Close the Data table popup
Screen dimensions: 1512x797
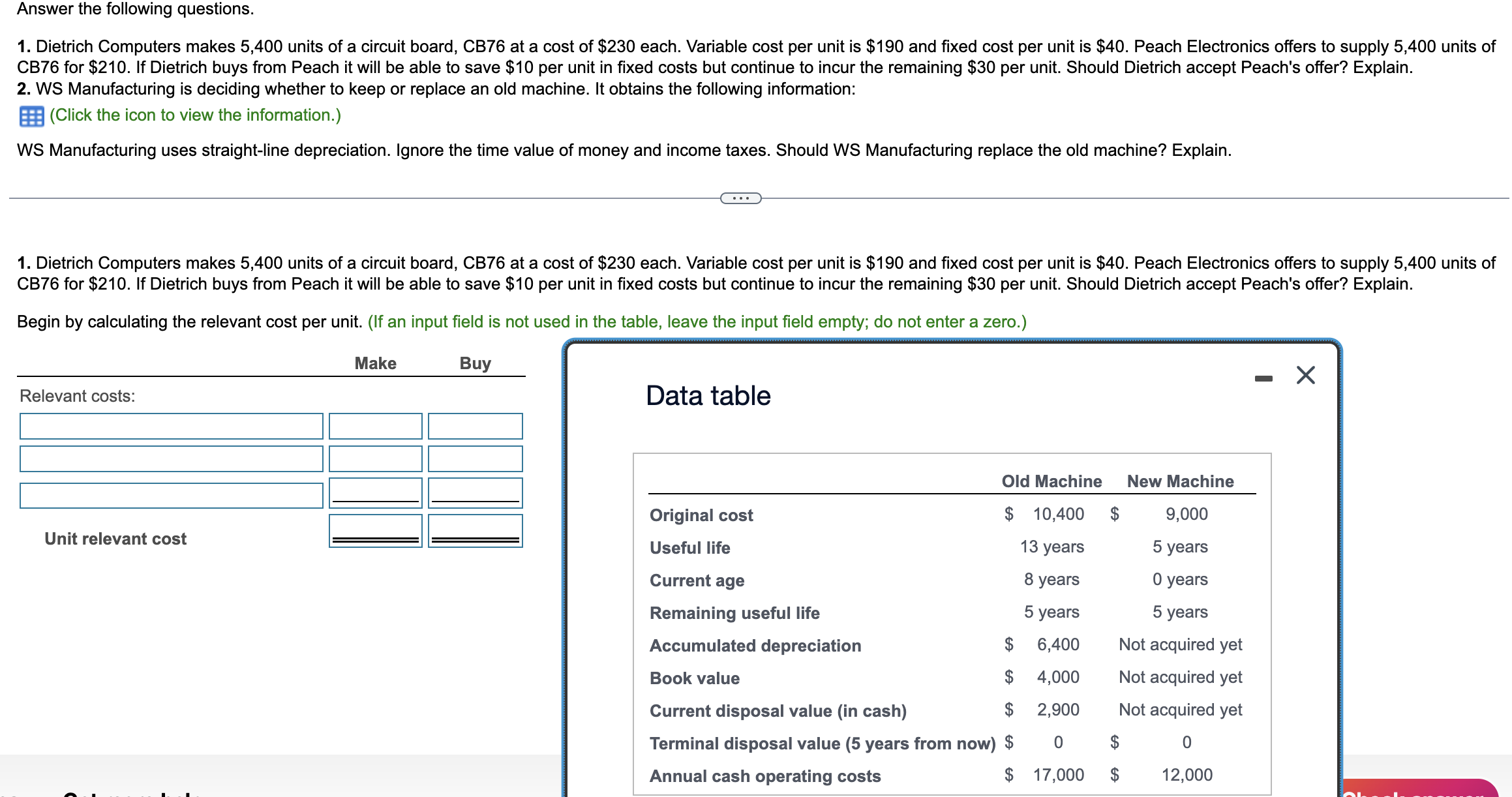click(x=1305, y=375)
